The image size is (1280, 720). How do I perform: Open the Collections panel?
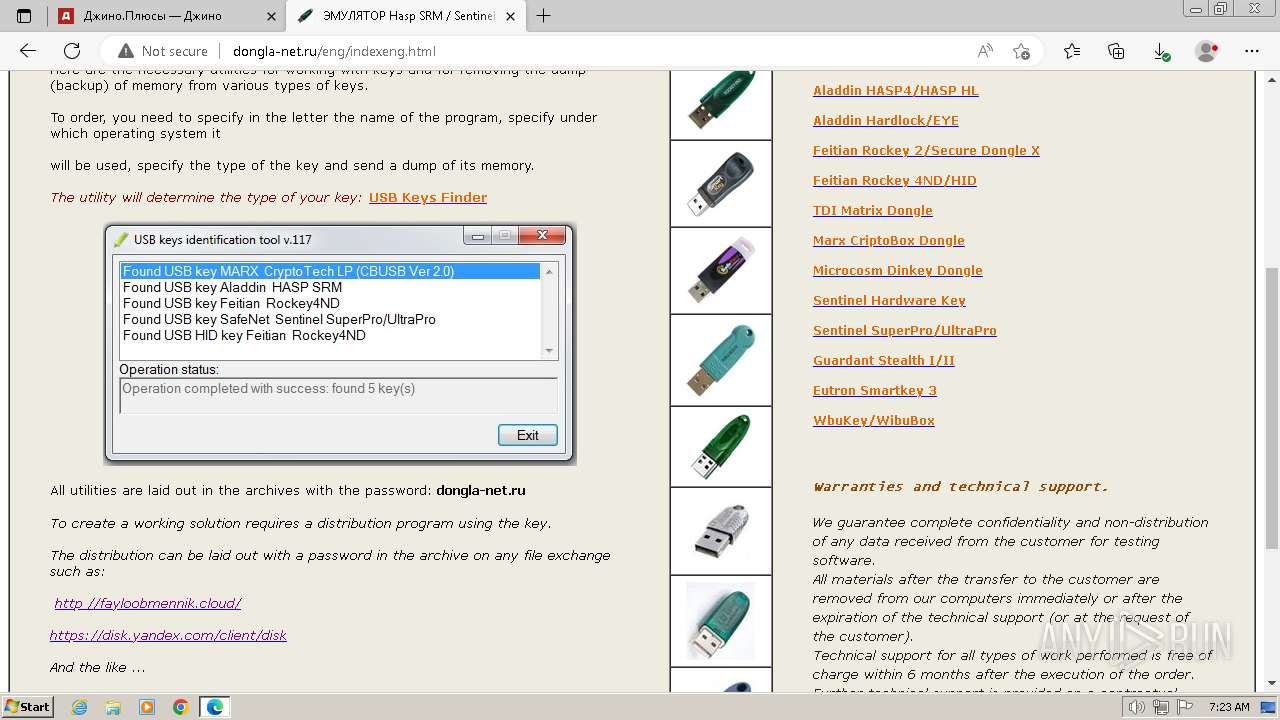pos(1116,51)
